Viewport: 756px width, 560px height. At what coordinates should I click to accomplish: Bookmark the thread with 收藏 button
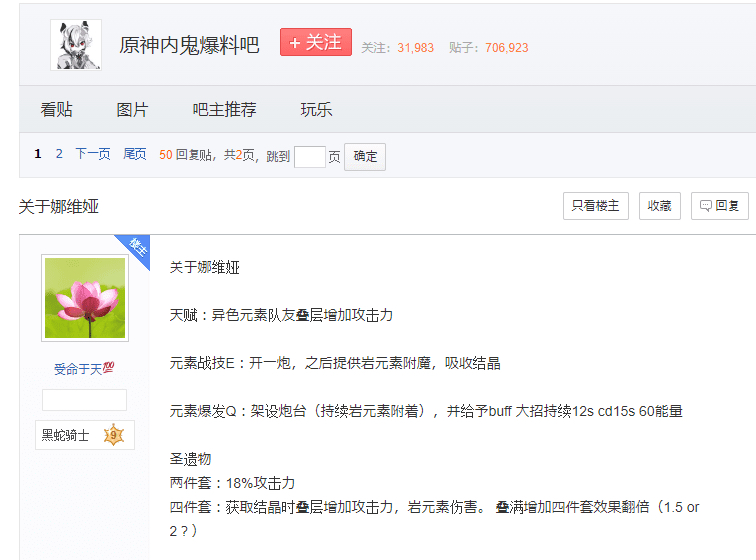[x=660, y=206]
